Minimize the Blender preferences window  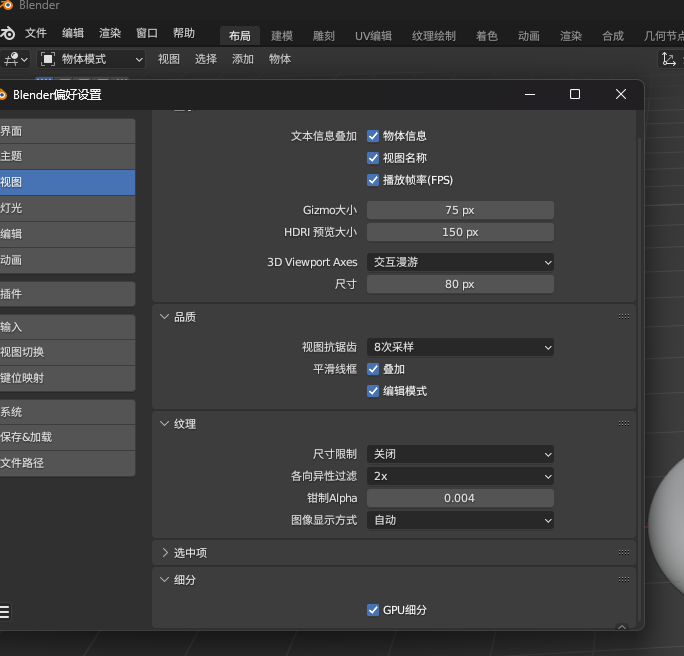click(530, 94)
